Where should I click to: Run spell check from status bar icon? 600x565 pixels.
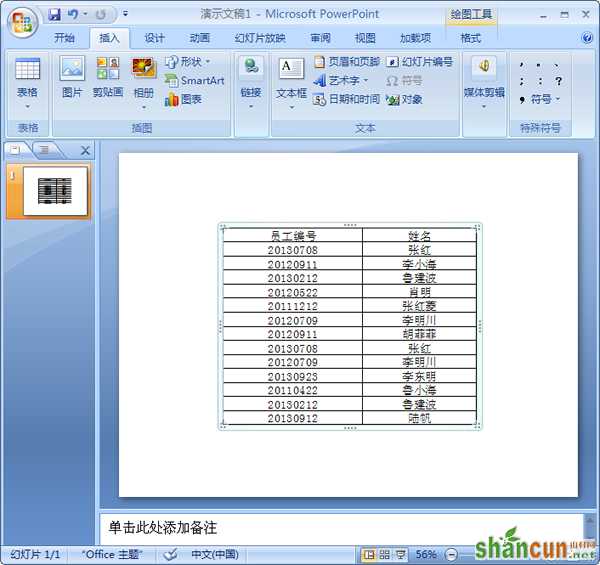170,554
